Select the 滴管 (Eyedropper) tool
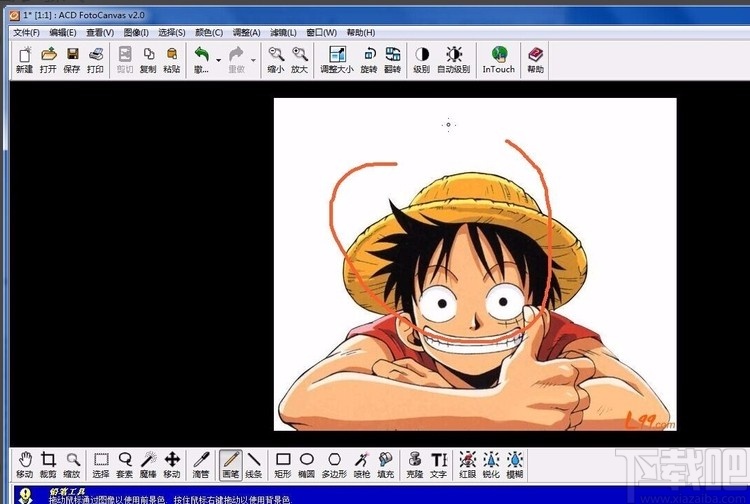Viewport: 750px width, 504px height. coord(201,465)
